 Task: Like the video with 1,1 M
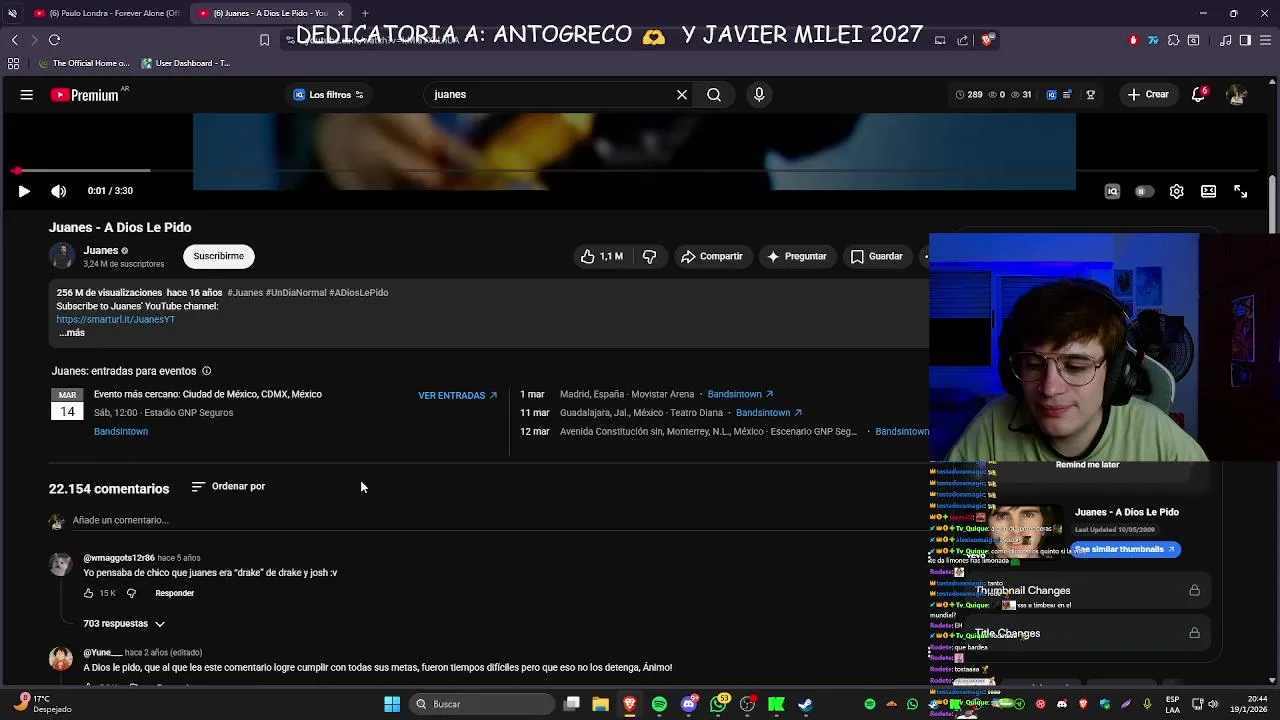601,256
